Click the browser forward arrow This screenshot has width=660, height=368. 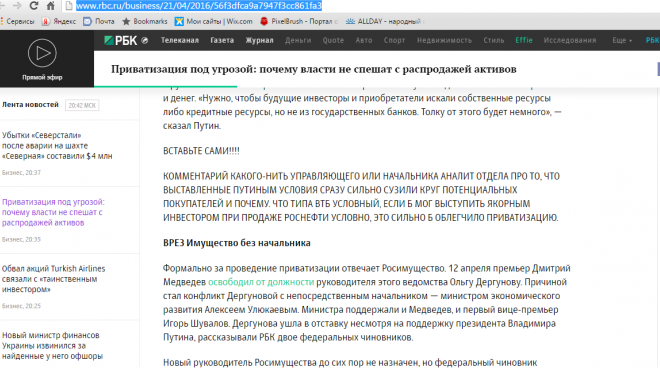click(x=17, y=6)
